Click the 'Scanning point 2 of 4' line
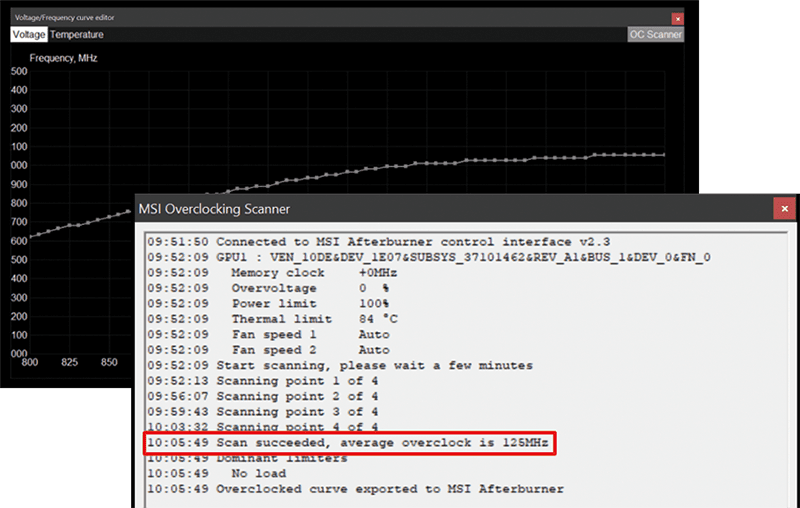The height and width of the screenshot is (508, 800). pyautogui.click(x=263, y=396)
